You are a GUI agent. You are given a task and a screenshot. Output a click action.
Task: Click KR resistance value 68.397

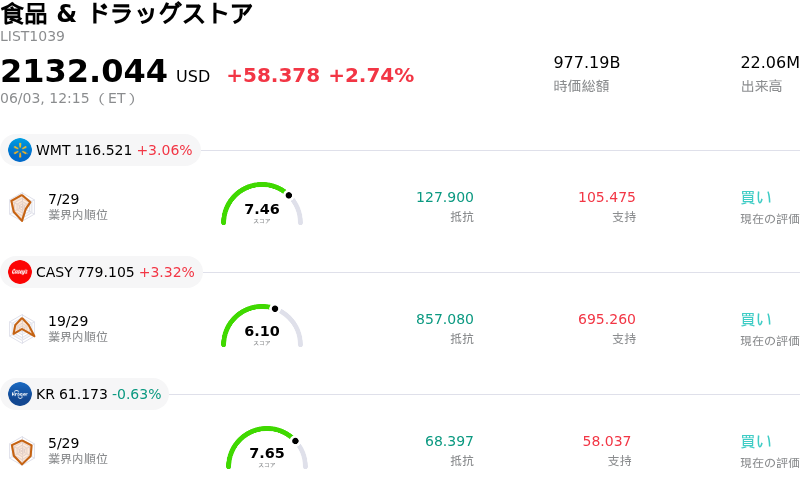point(449,441)
